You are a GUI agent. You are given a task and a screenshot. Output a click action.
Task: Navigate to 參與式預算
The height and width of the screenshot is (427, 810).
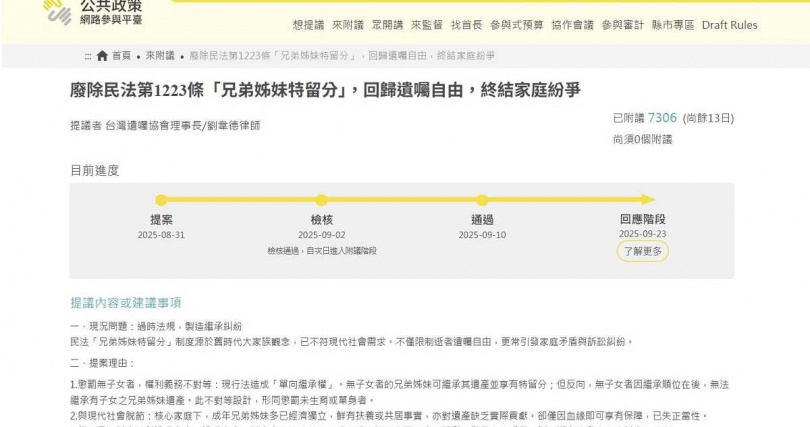tap(518, 25)
